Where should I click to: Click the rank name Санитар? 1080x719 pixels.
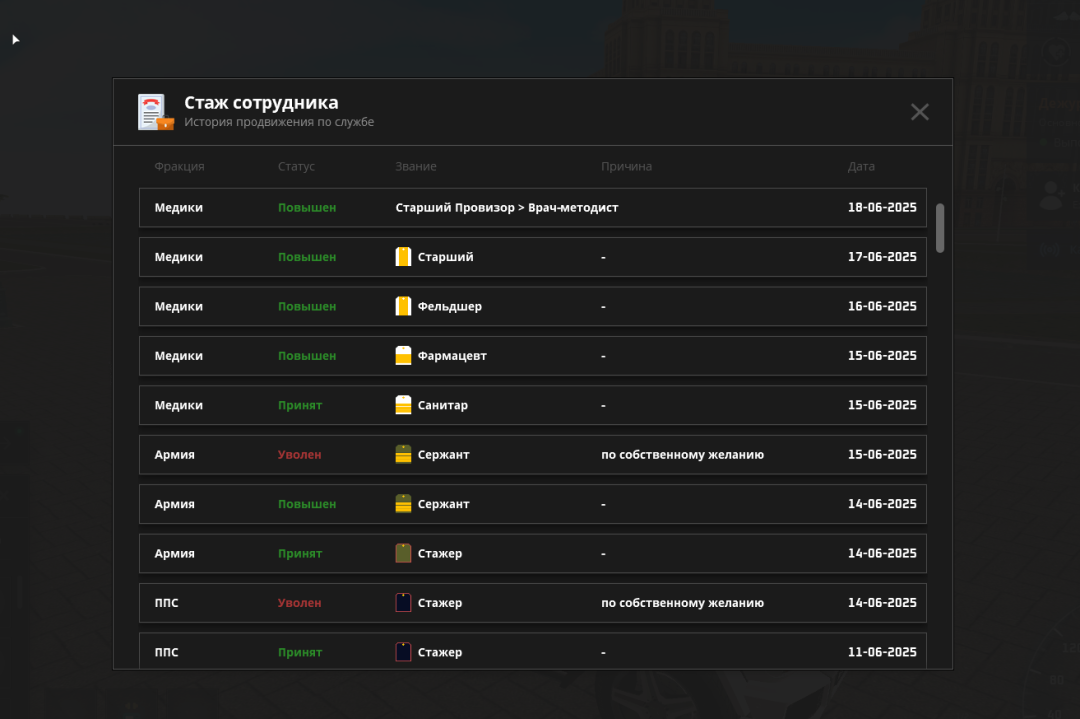pos(443,405)
